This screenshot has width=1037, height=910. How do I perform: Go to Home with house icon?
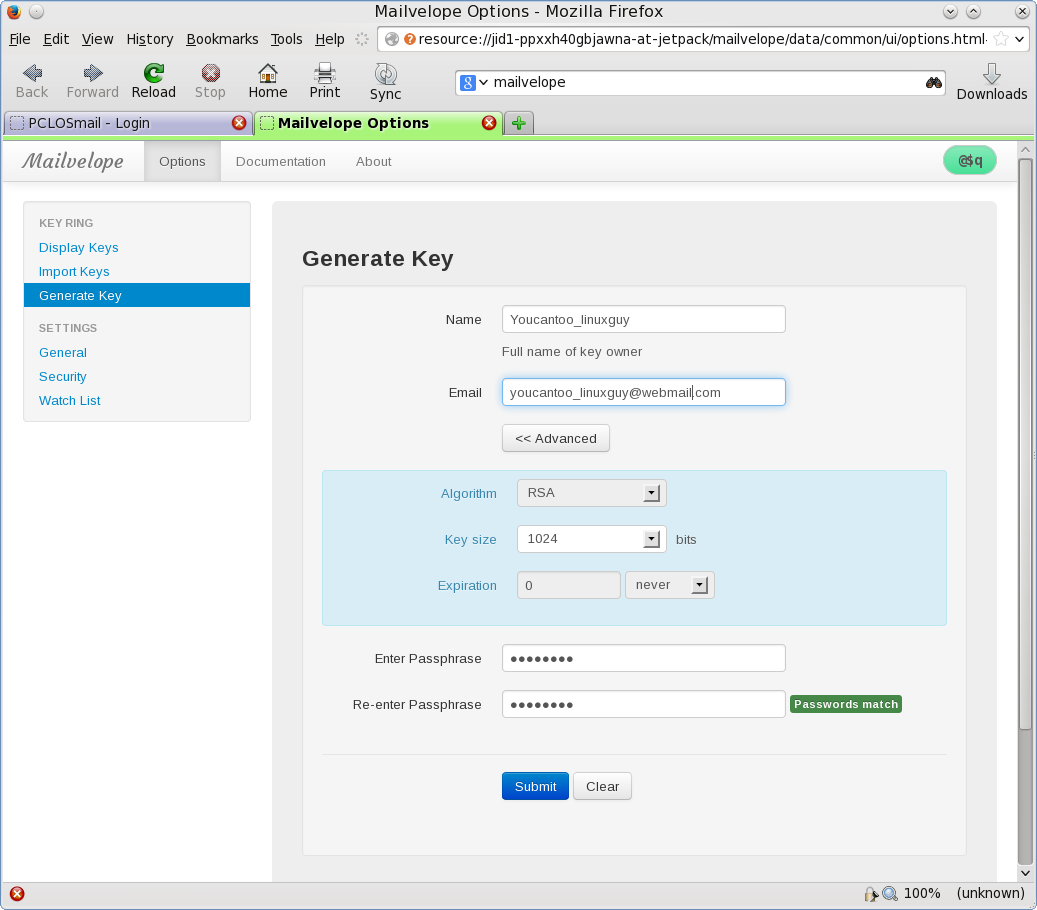[268, 73]
